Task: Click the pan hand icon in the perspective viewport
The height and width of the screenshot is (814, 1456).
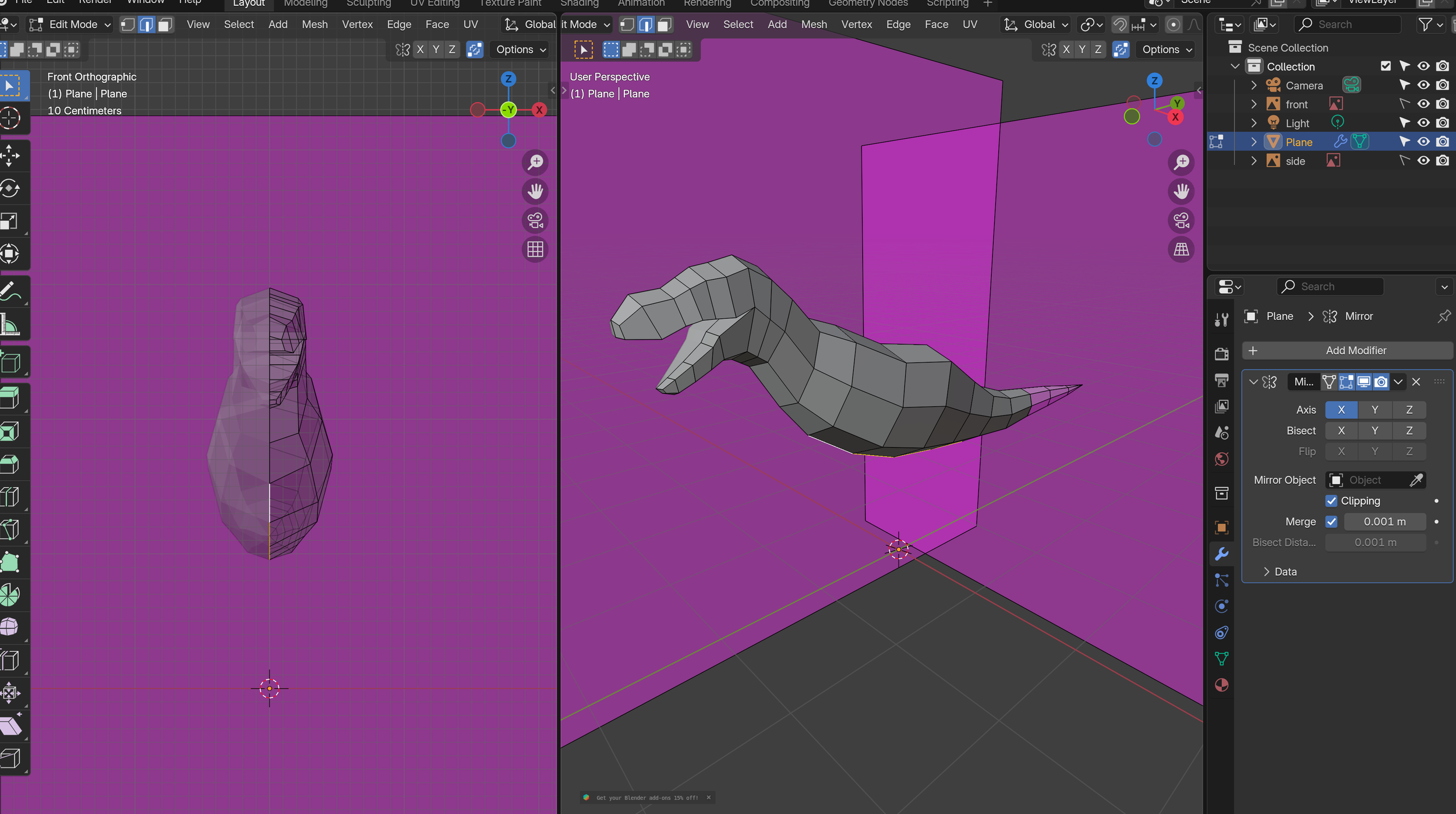Action: coord(1181,191)
